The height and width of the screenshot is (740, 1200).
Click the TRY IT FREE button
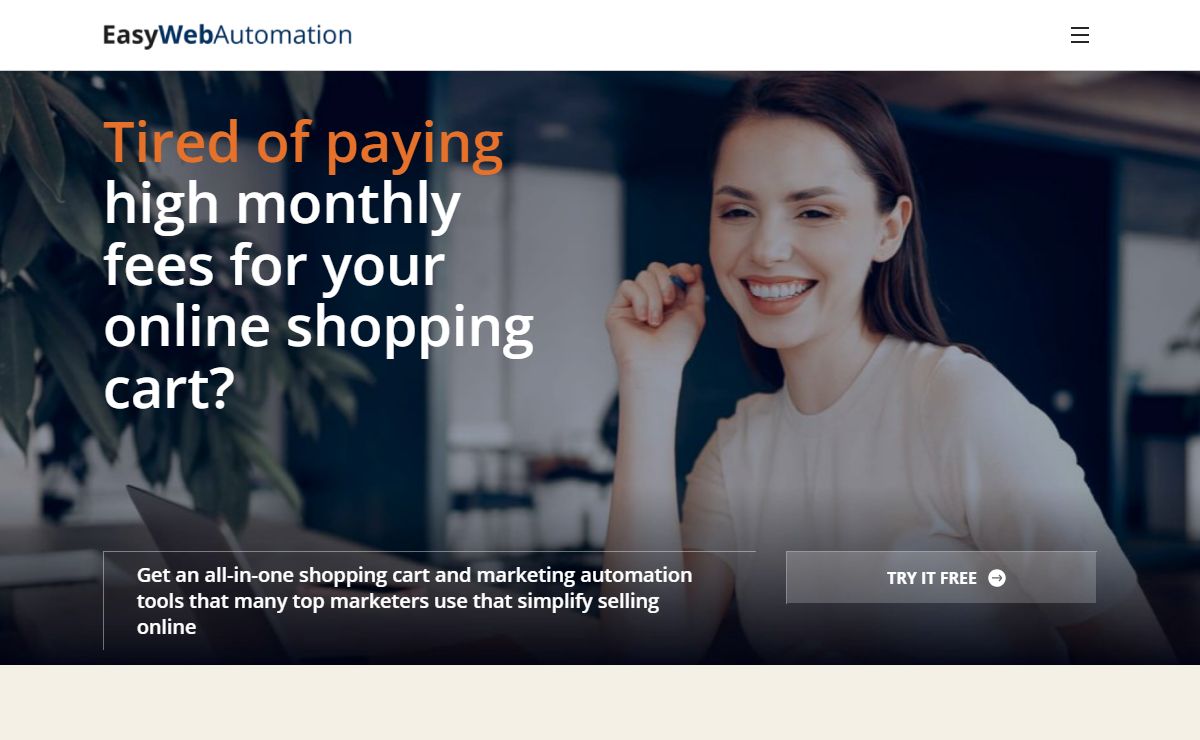(x=941, y=577)
